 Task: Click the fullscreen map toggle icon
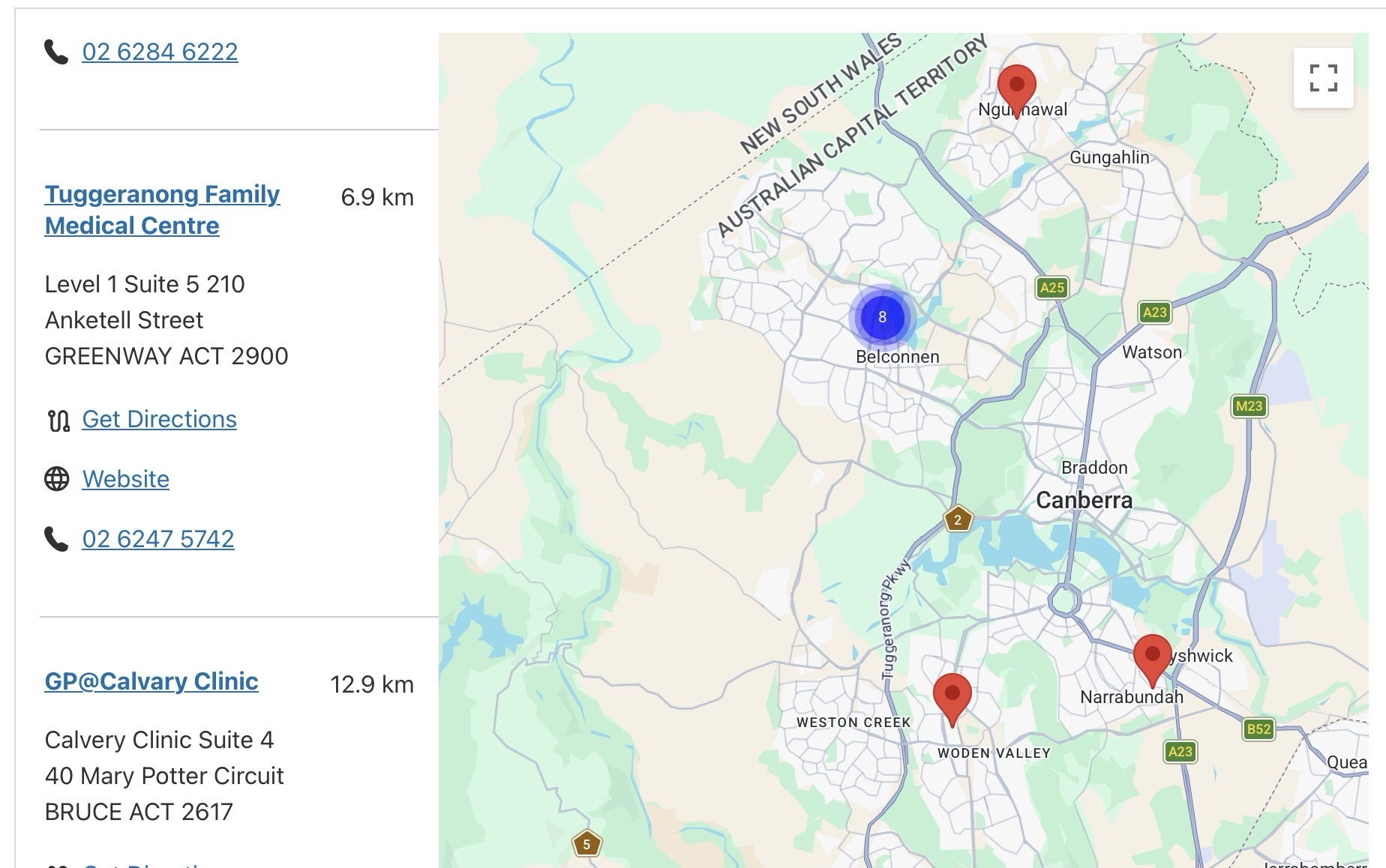click(1323, 78)
